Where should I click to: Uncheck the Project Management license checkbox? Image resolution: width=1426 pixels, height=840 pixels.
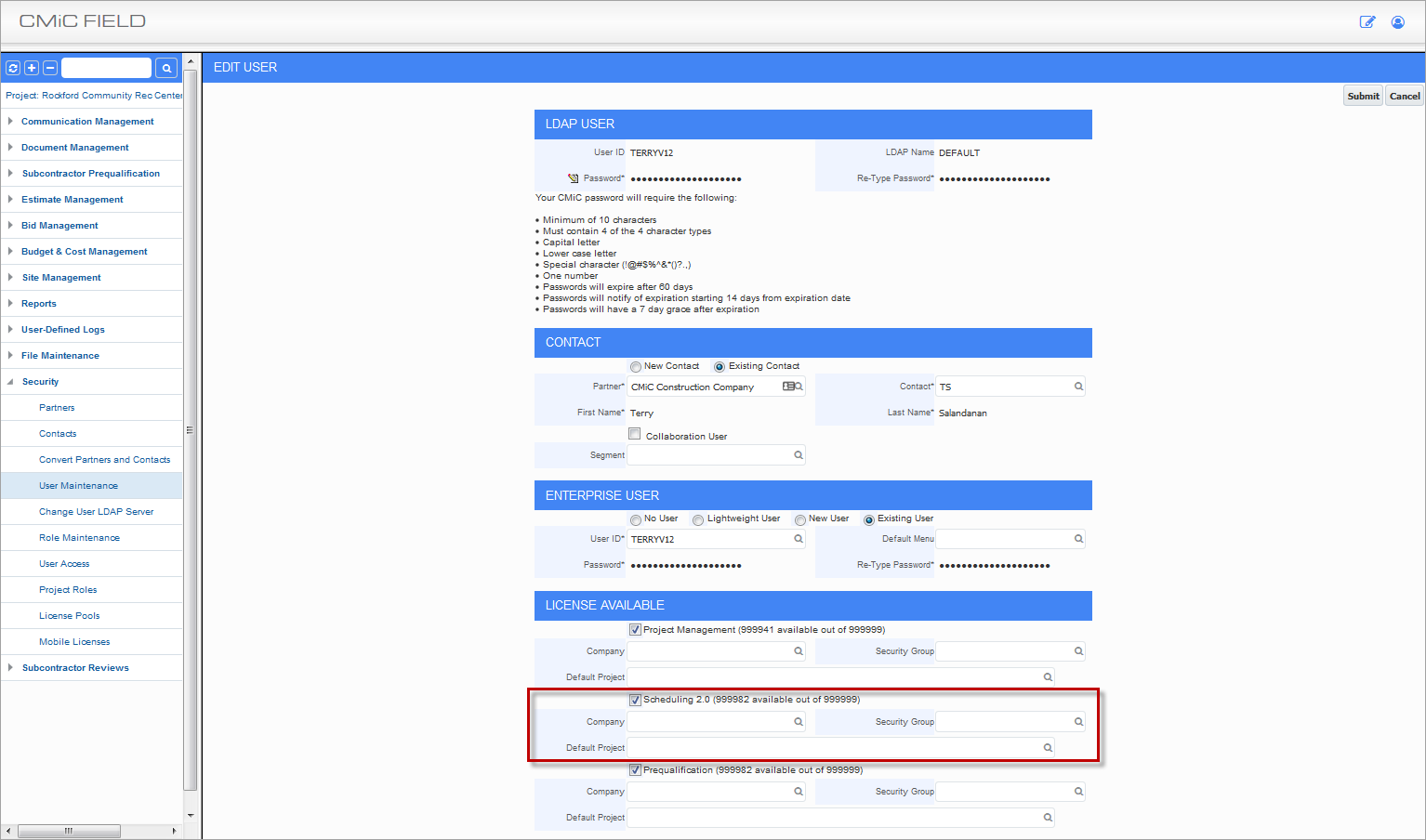[x=636, y=630]
